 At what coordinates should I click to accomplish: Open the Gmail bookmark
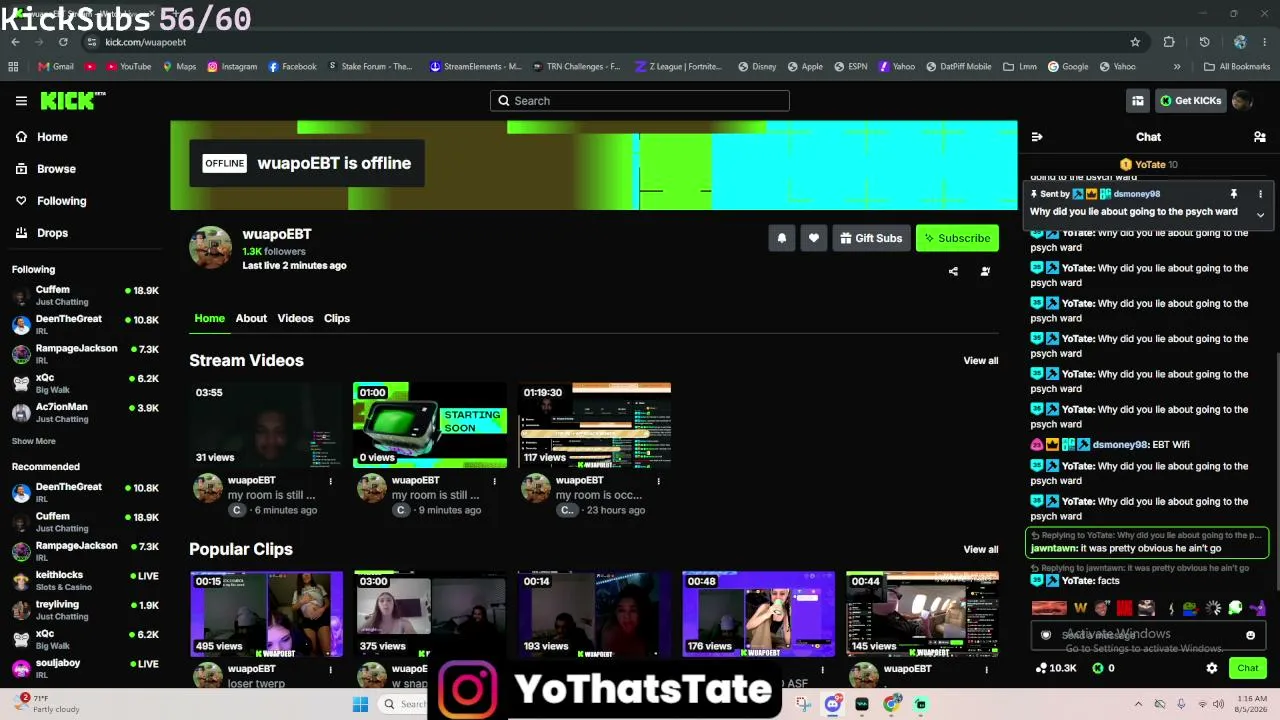click(x=56, y=67)
